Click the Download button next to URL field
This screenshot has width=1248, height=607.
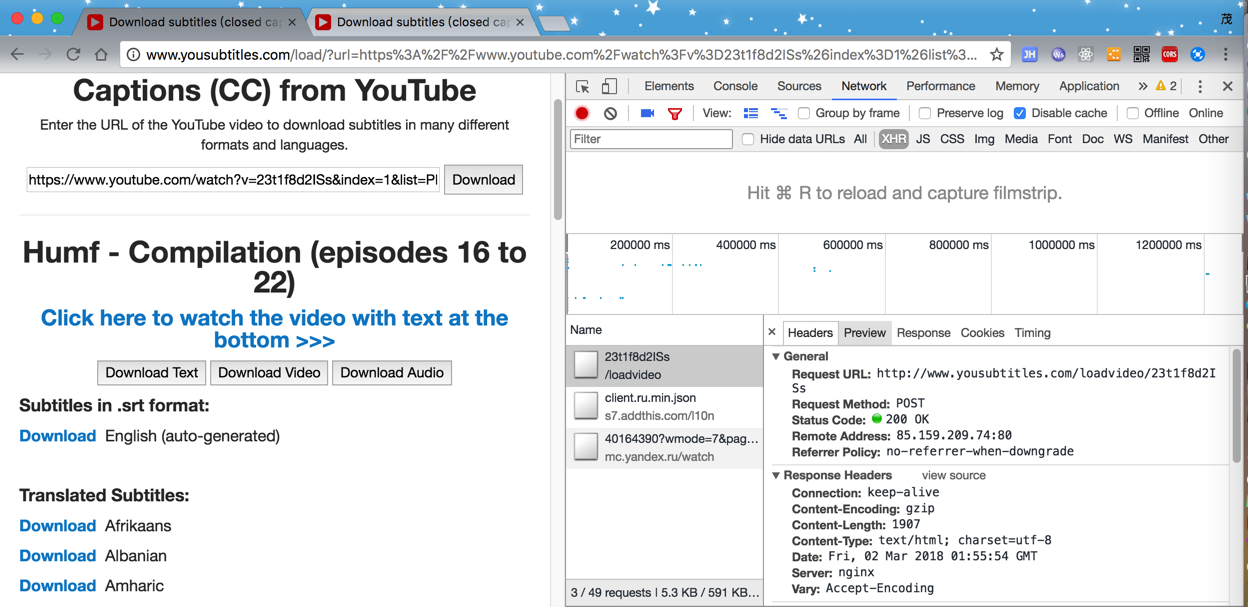[x=484, y=180]
